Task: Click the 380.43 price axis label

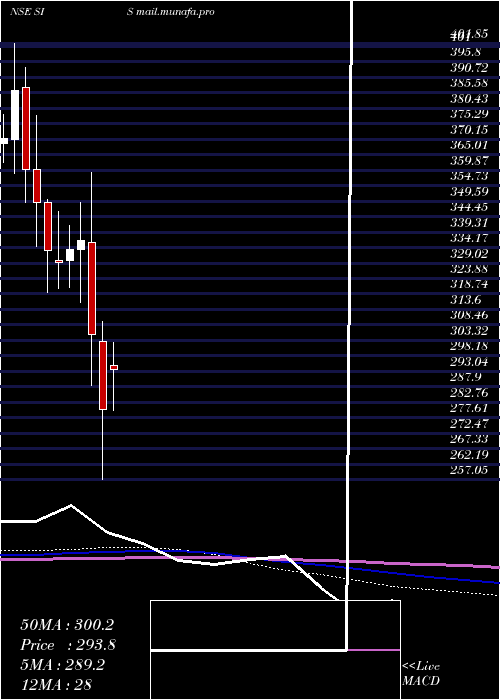Action: [x=470, y=99]
